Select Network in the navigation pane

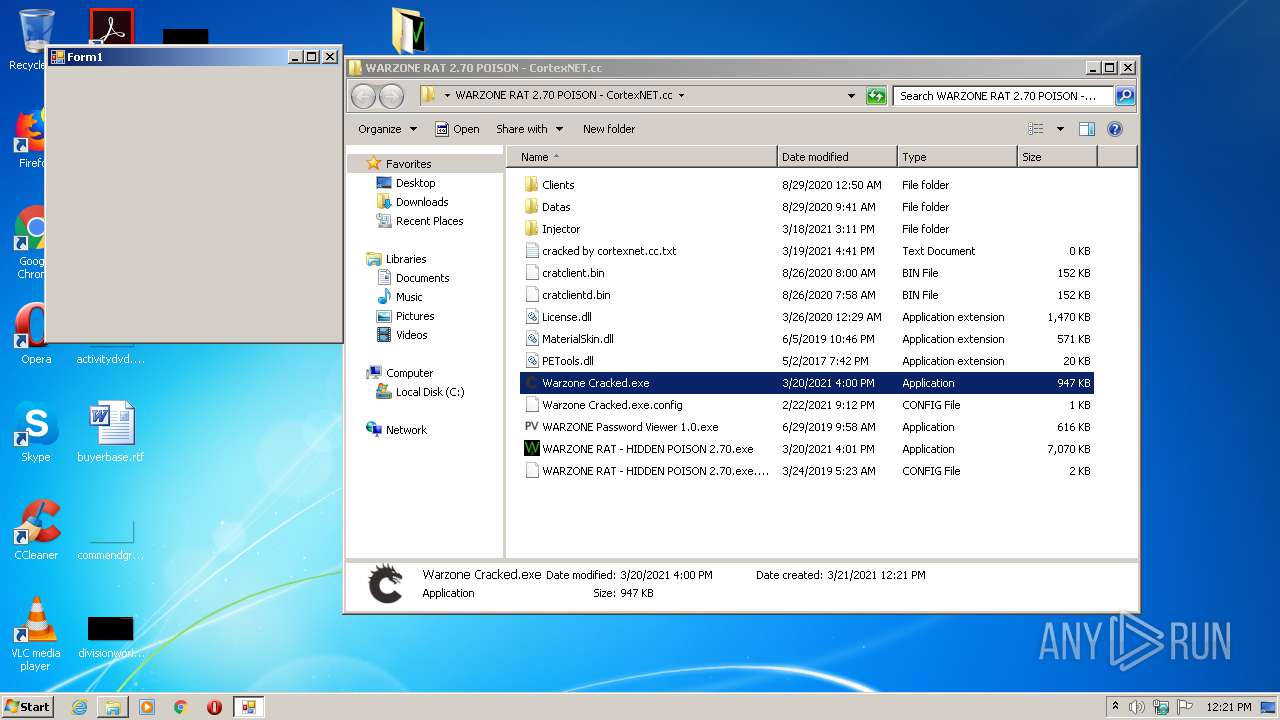point(406,430)
